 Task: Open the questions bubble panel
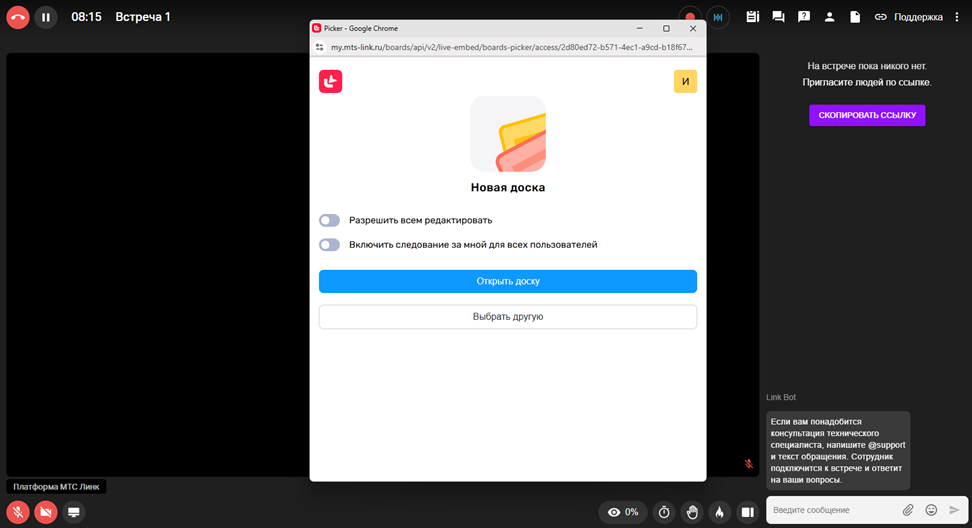click(x=804, y=17)
